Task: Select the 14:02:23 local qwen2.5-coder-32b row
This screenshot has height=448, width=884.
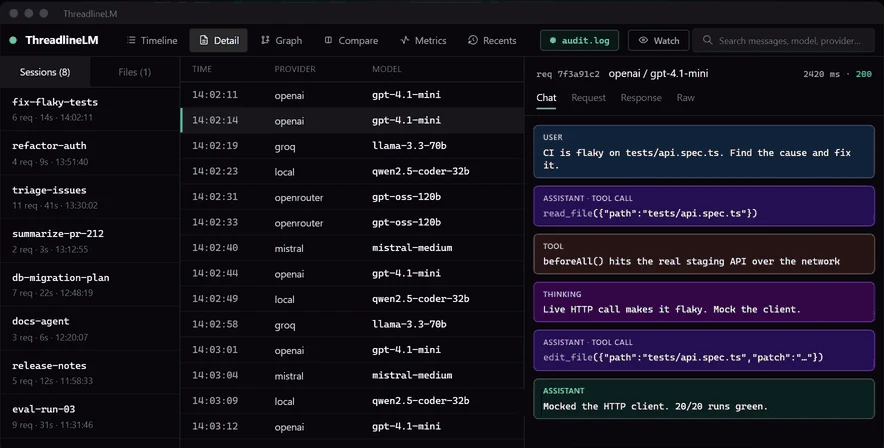Action: 352,171
